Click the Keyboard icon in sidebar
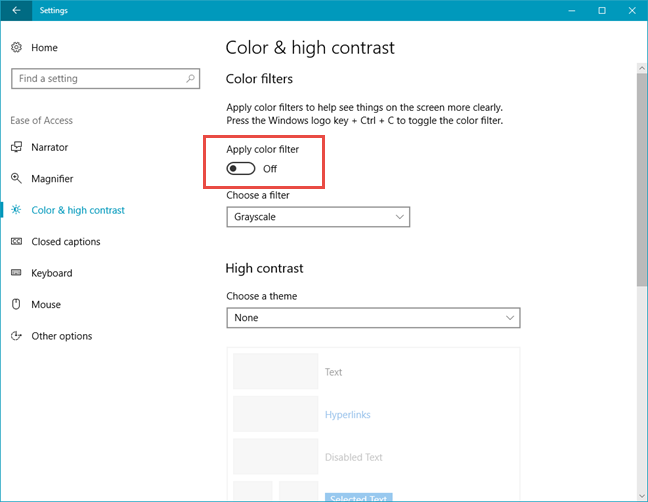Image resolution: width=648 pixels, height=502 pixels. (16, 273)
